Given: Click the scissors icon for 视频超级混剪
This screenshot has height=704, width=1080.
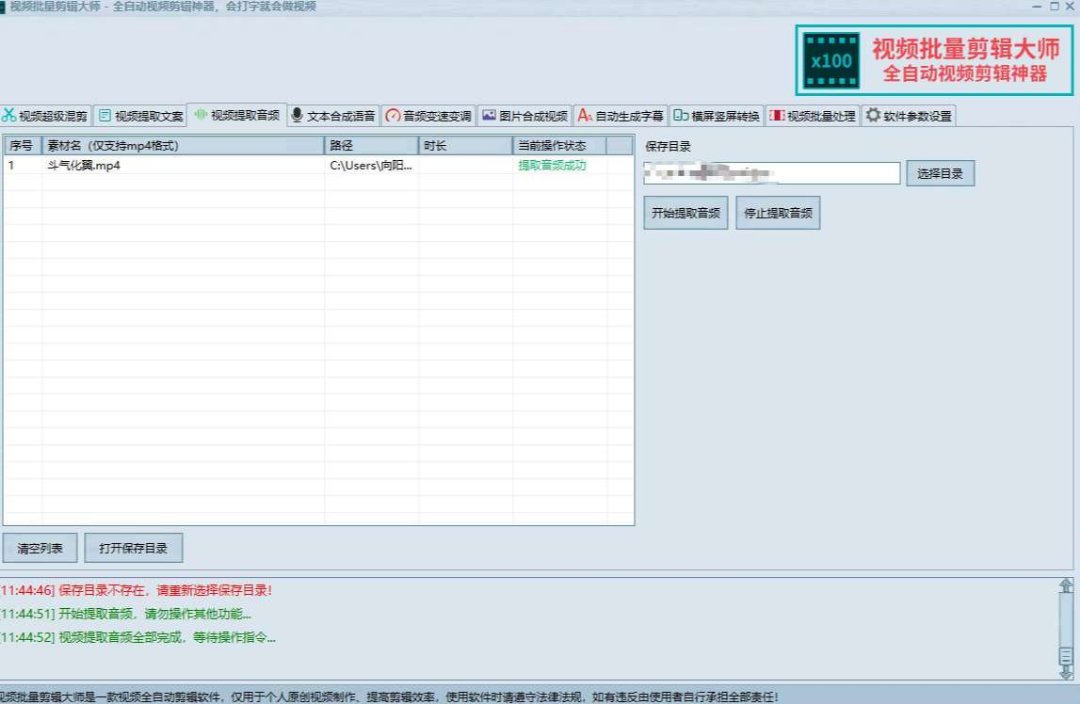Looking at the screenshot, I should point(9,115).
